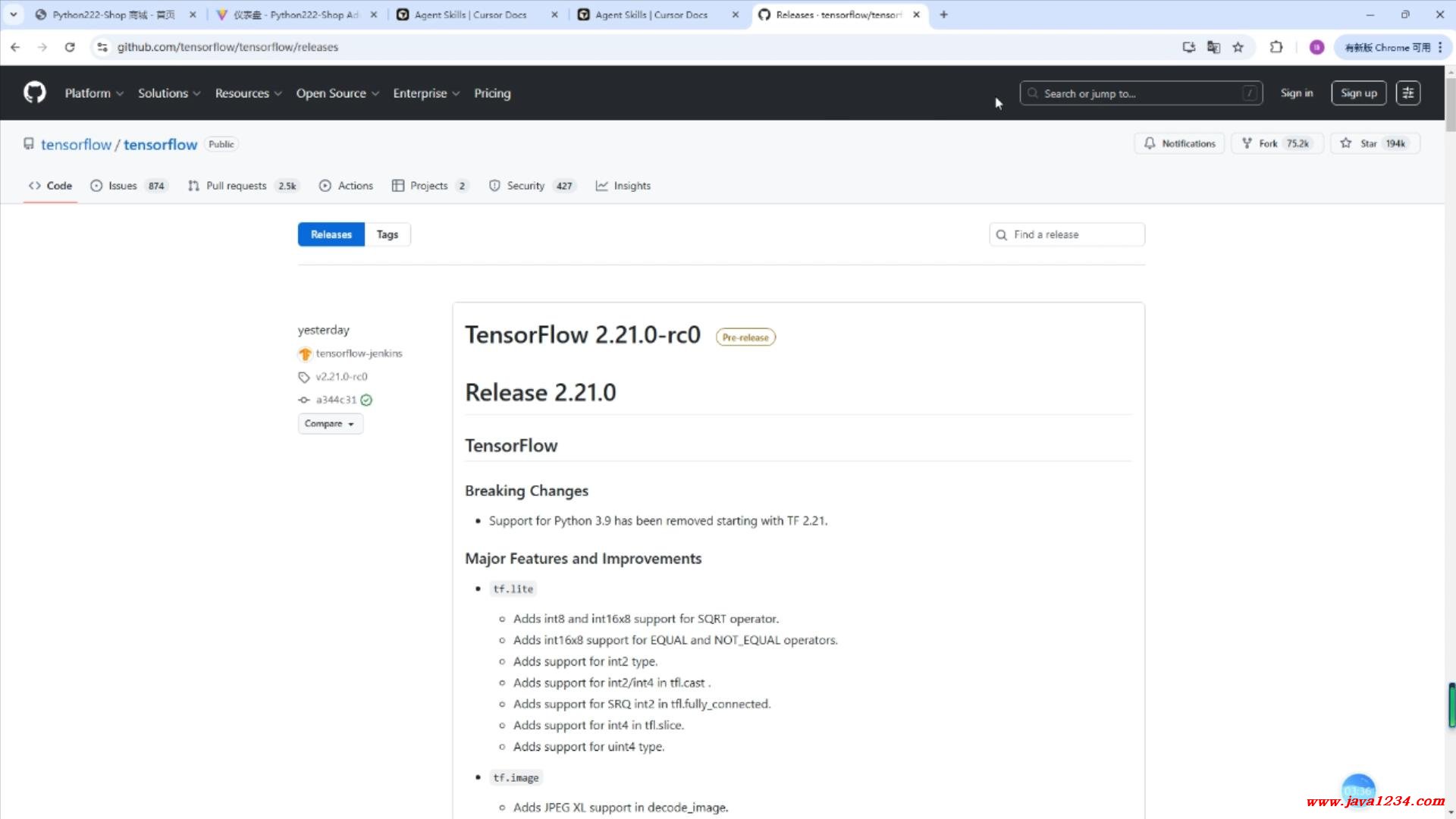Focus the Find a release search field
The image size is (1456, 819).
[1075, 234]
